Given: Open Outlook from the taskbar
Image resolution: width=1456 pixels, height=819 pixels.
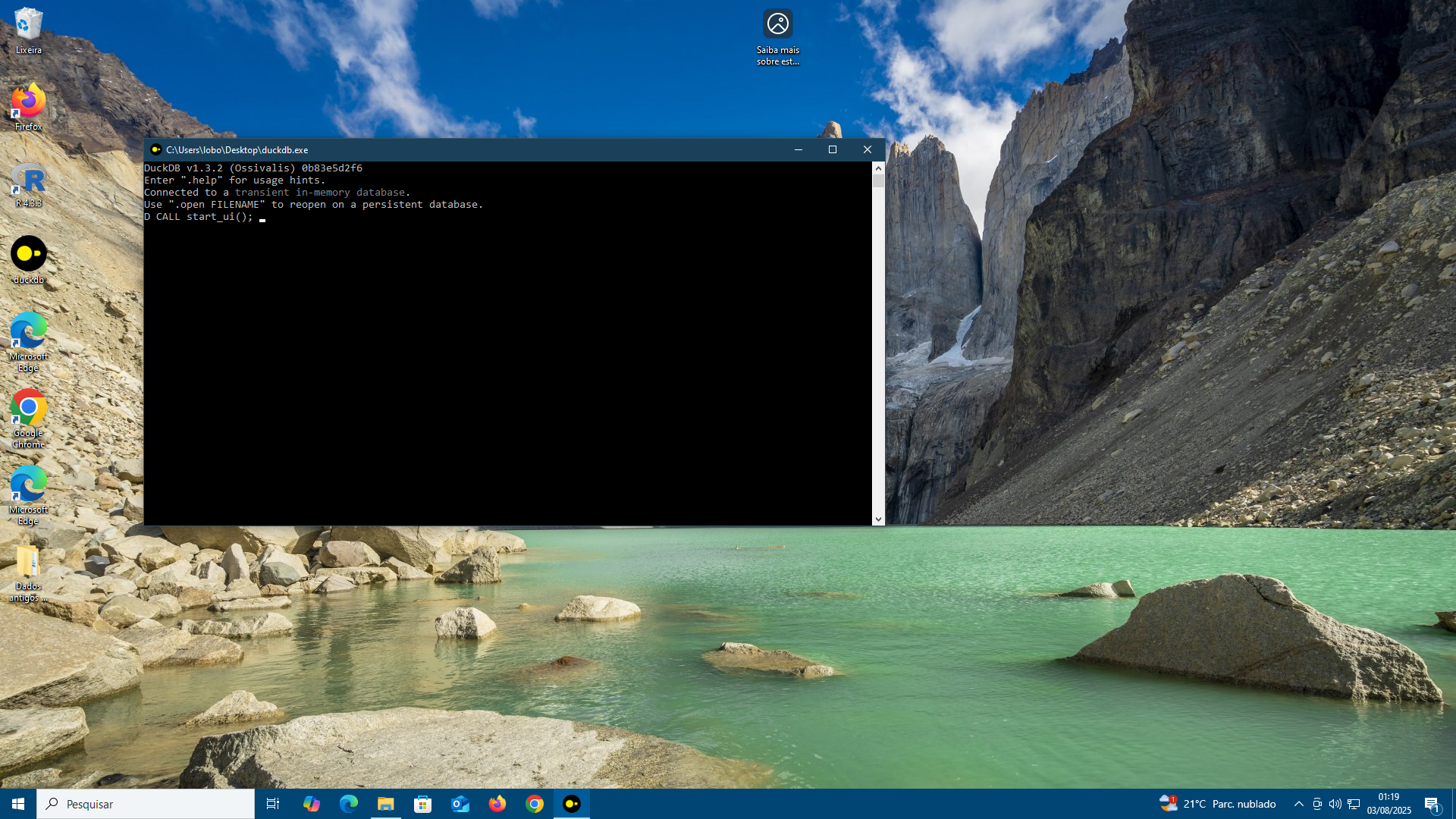Looking at the screenshot, I should tap(460, 804).
